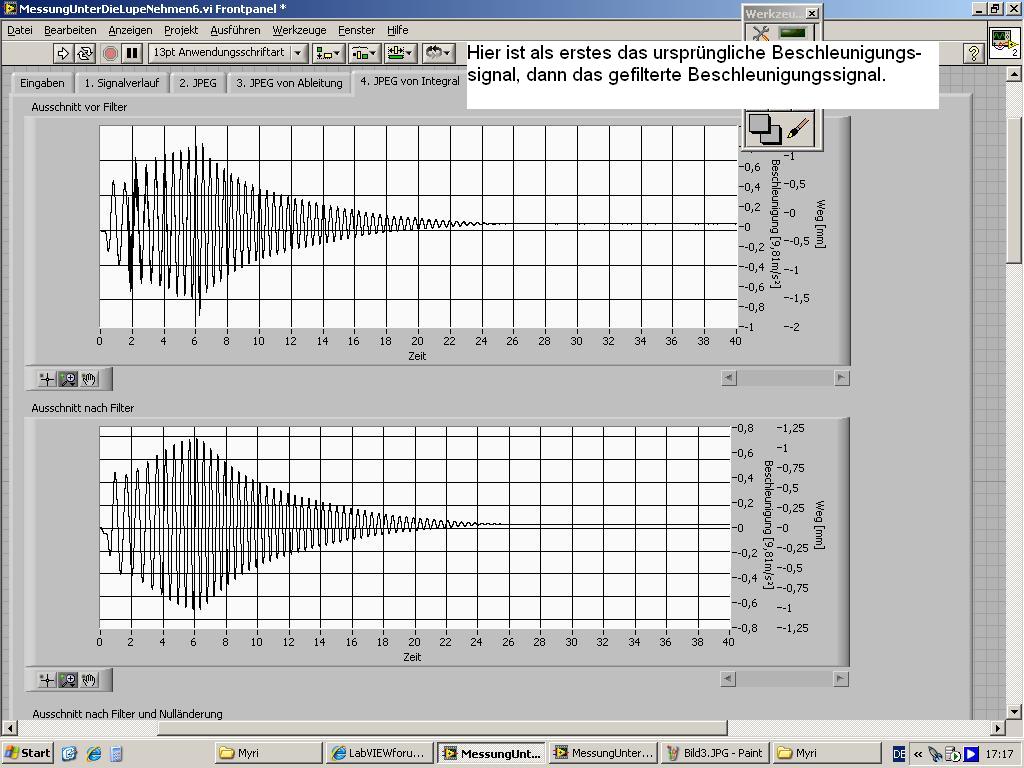Click the Run arrow button
Screen dimensions: 1024x768
pyautogui.click(x=63, y=53)
